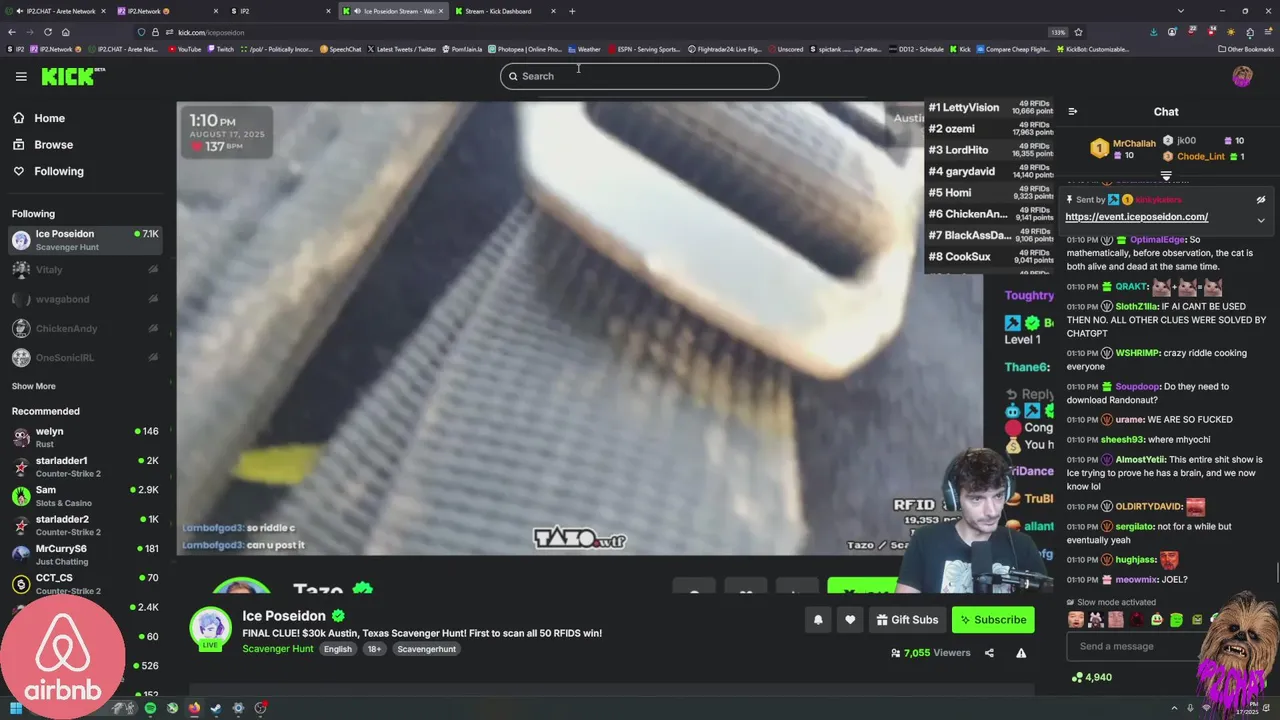Open the user profile avatar menu
The height and width of the screenshot is (720, 1280).
click(x=1242, y=76)
